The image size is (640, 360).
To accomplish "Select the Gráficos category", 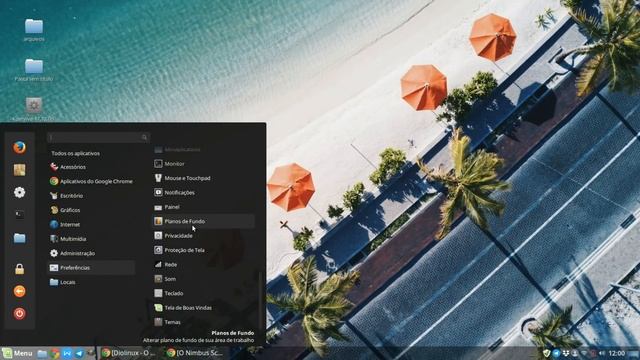I will coord(91,210).
